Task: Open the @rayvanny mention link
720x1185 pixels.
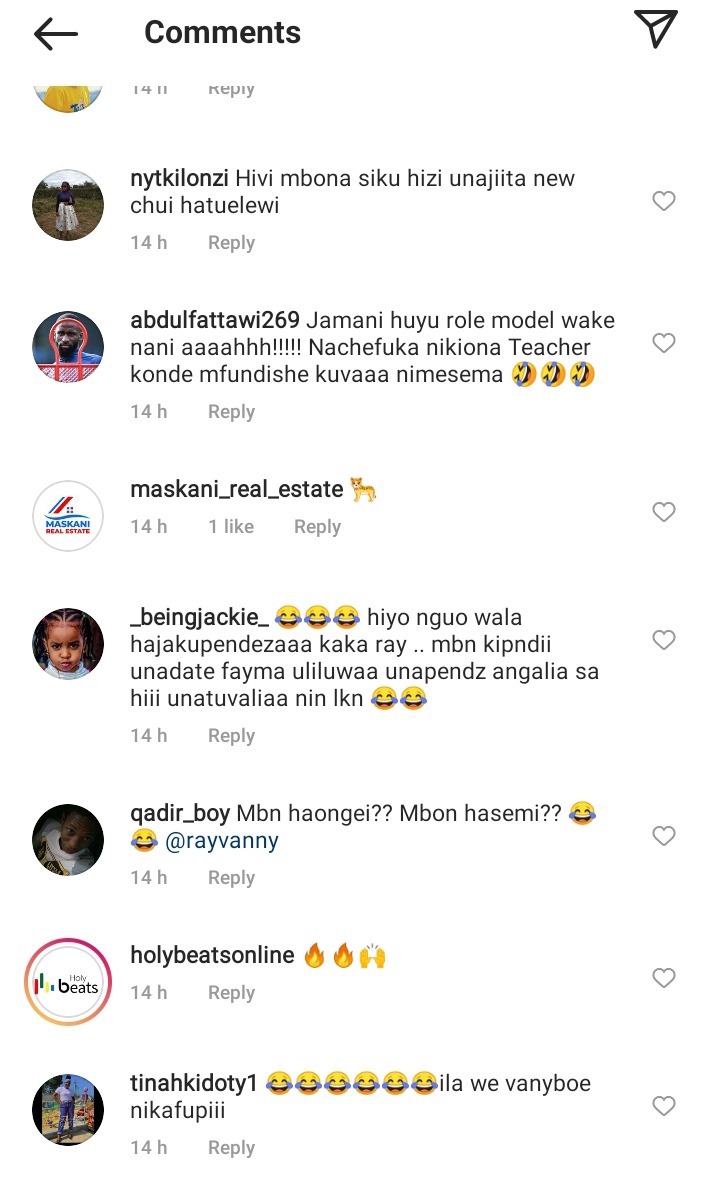Action: pos(221,840)
